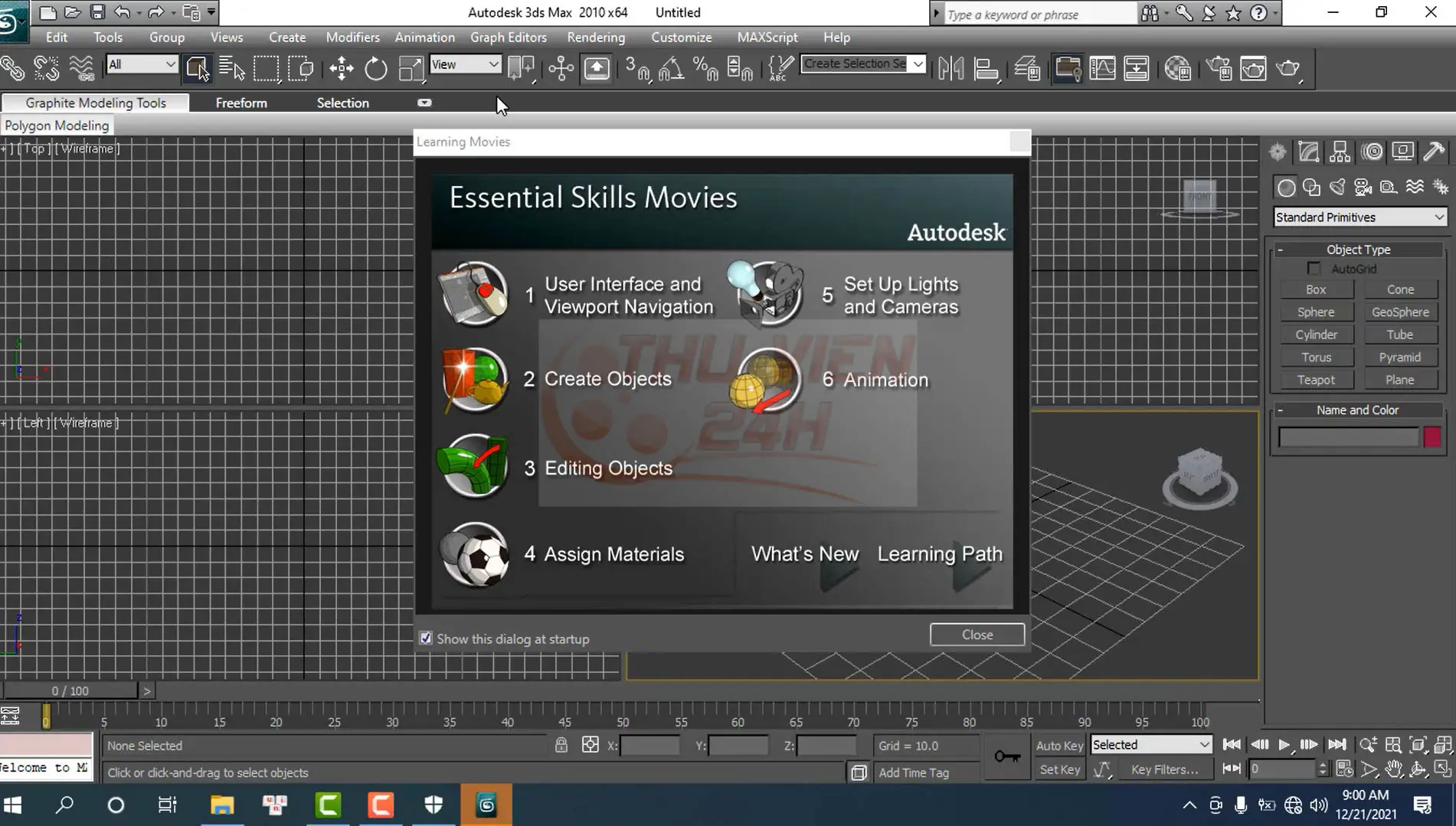Click the Key Filters button

[x=1164, y=769]
